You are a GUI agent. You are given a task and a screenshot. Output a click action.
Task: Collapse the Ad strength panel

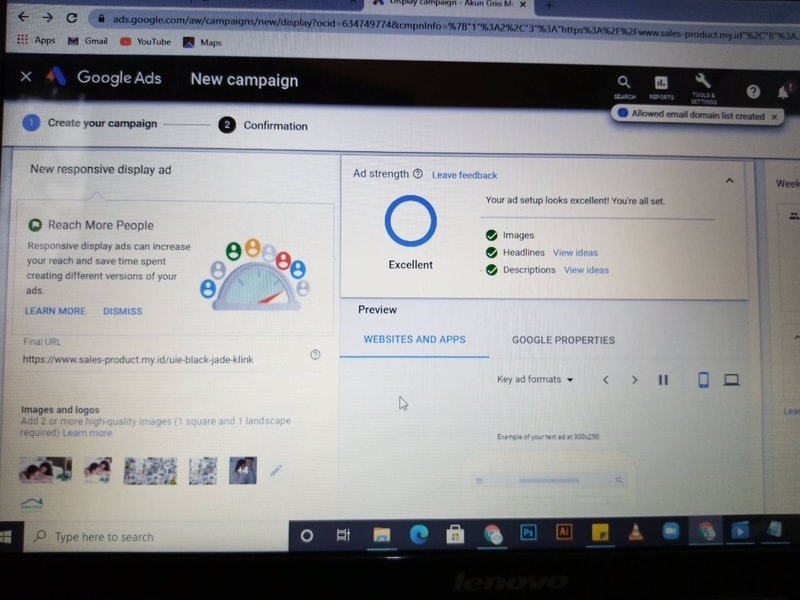pyautogui.click(x=729, y=180)
